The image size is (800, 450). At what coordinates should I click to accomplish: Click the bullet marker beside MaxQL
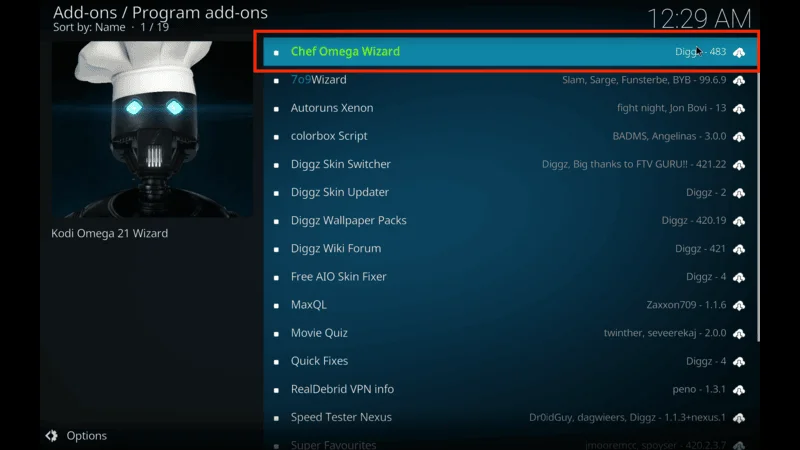[x=276, y=305]
